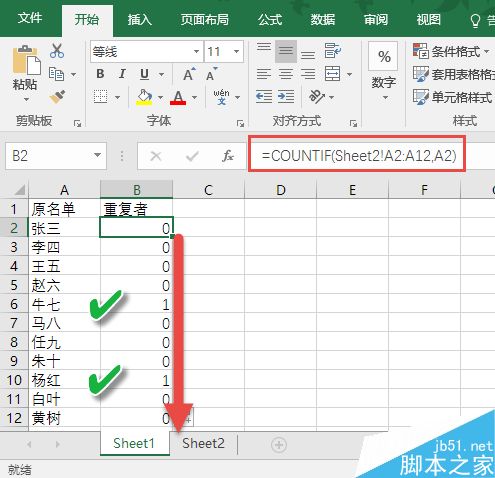Image resolution: width=495 pixels, height=478 pixels.
Task: Expand the 数字 number group arrow
Action: [x=385, y=97]
